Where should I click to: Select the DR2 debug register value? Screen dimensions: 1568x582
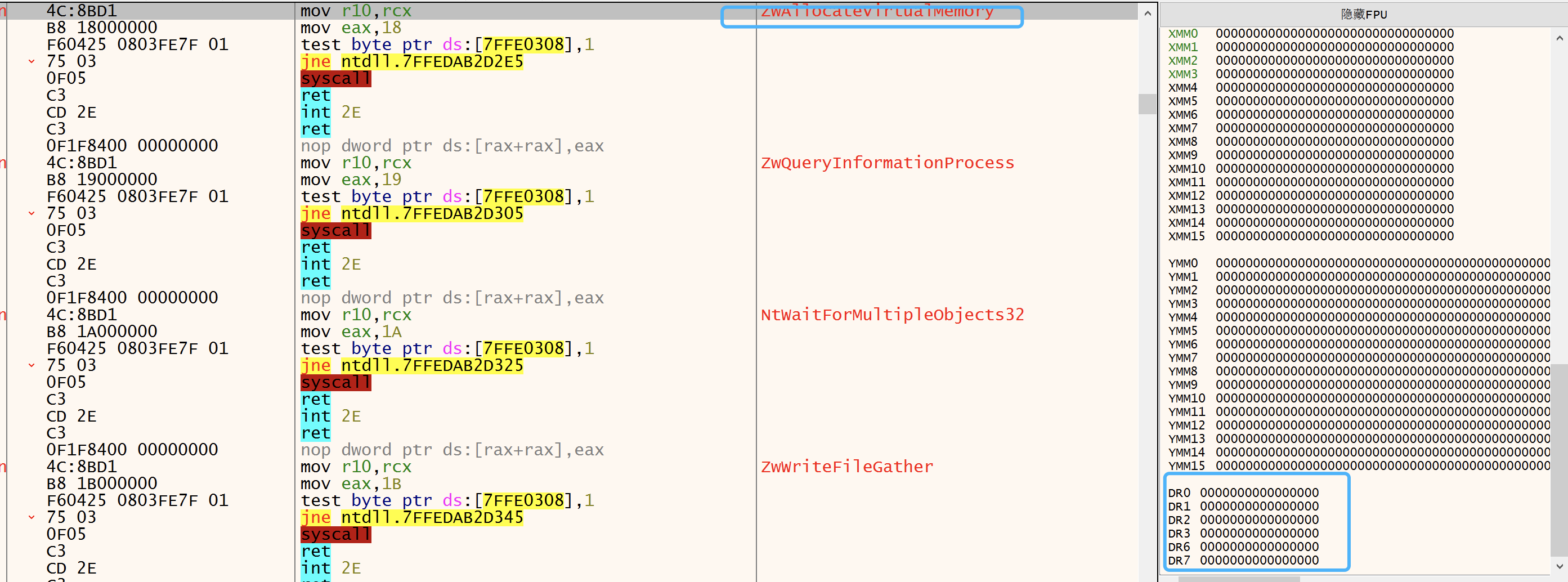(1260, 520)
